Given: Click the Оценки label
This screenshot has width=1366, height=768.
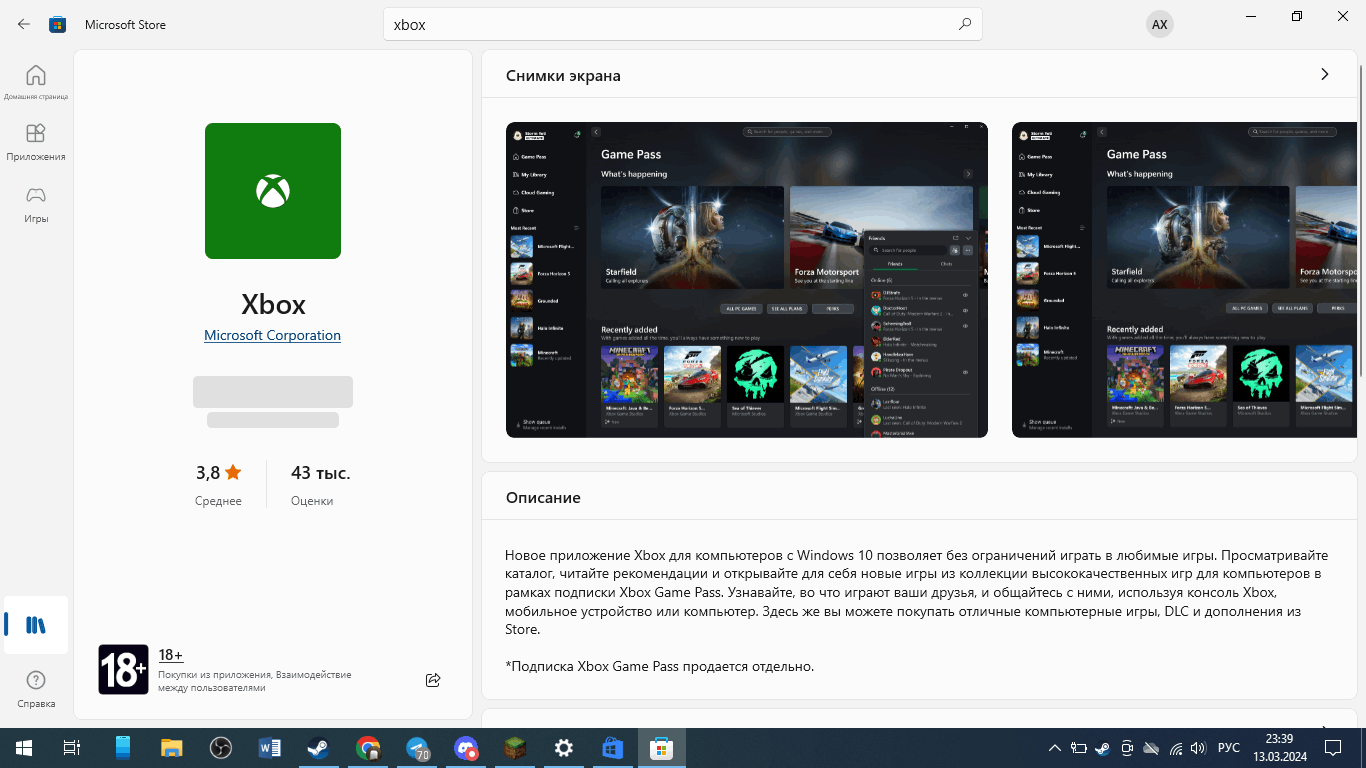Looking at the screenshot, I should pyautogui.click(x=312, y=501).
